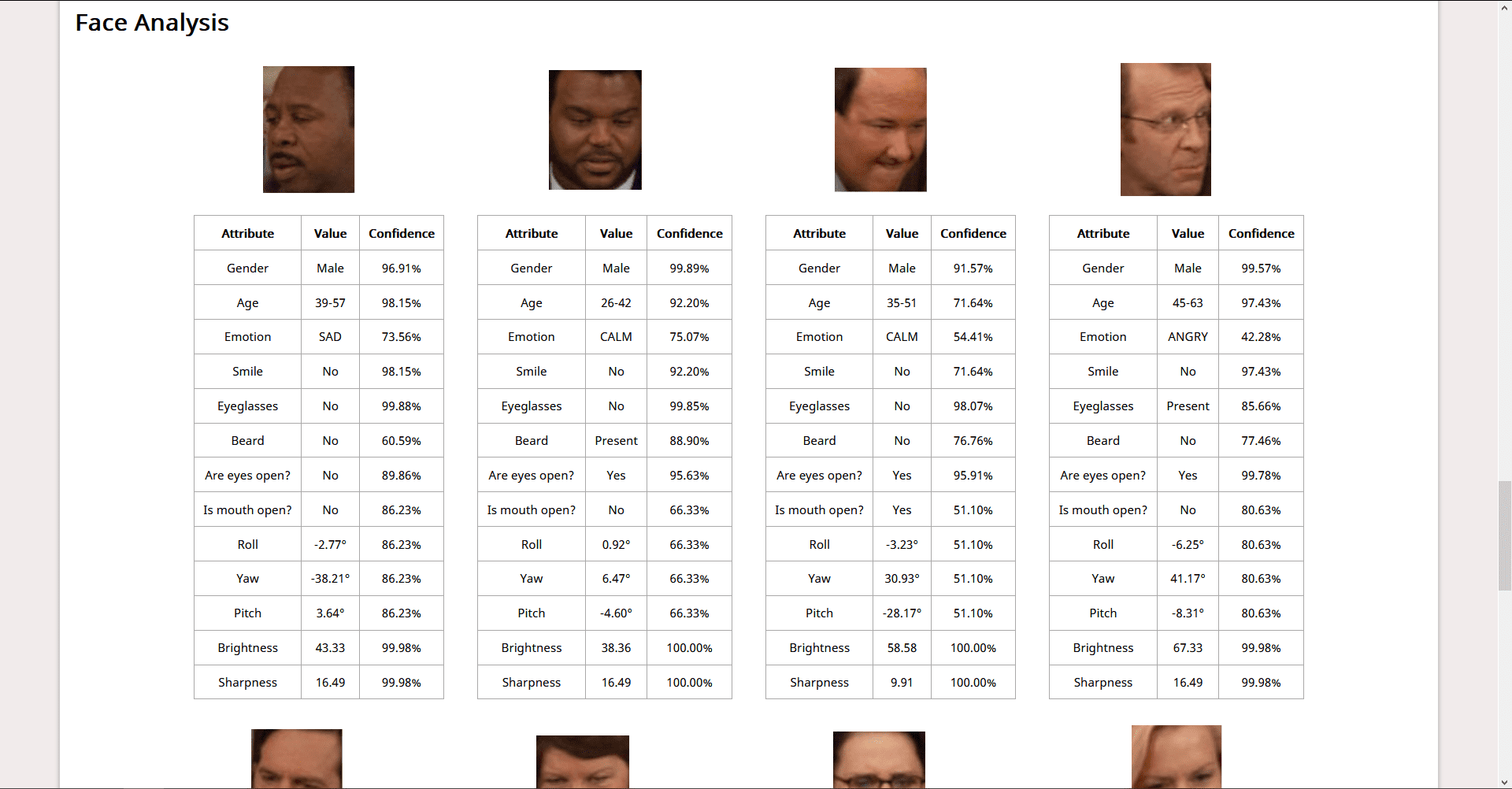The image size is (1512, 789).
Task: Click the SAD emotion value cell
Action: click(x=330, y=337)
